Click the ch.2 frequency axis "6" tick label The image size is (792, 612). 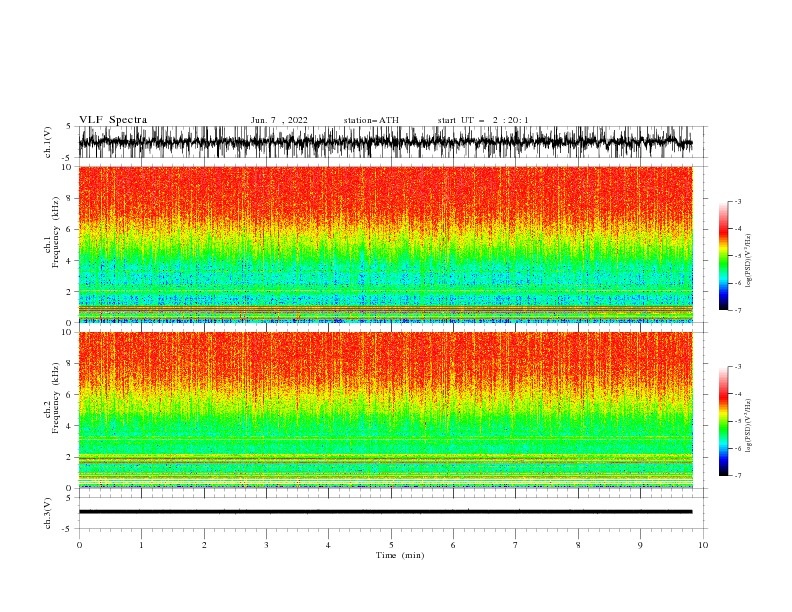coord(69,395)
